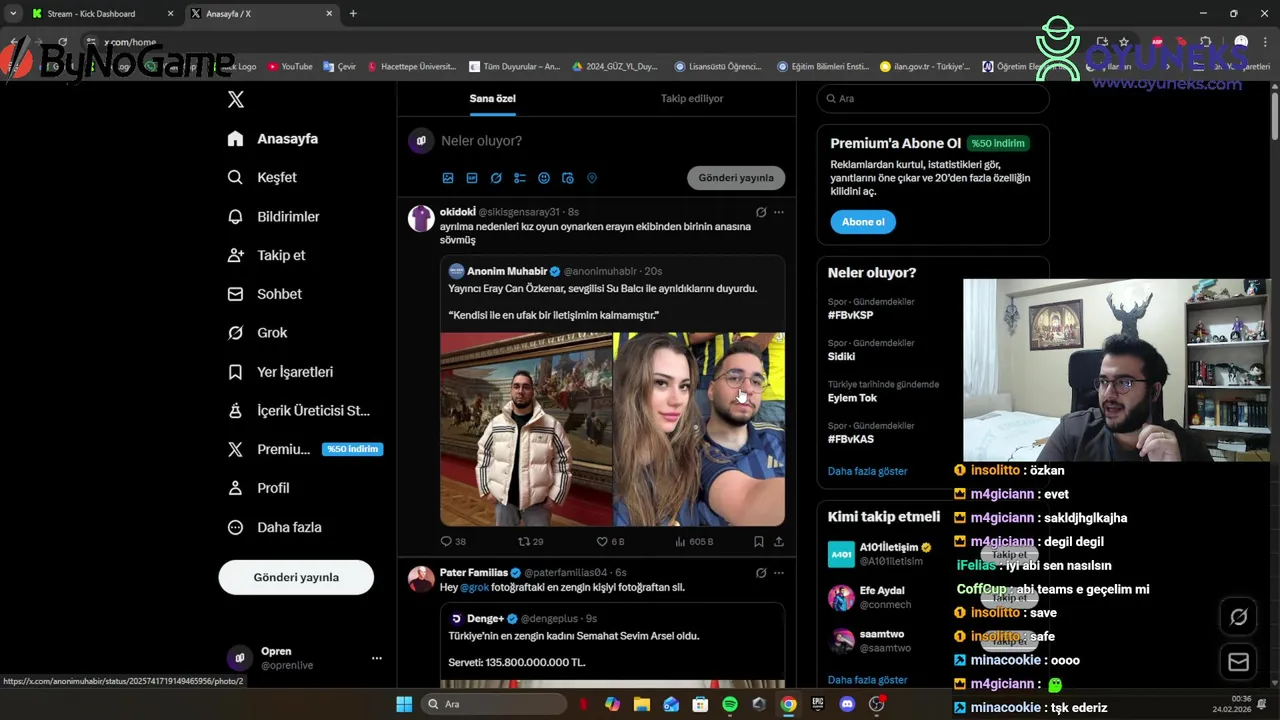The height and width of the screenshot is (720, 1280).
Task: Add media image icon in composer
Action: [x=448, y=178]
